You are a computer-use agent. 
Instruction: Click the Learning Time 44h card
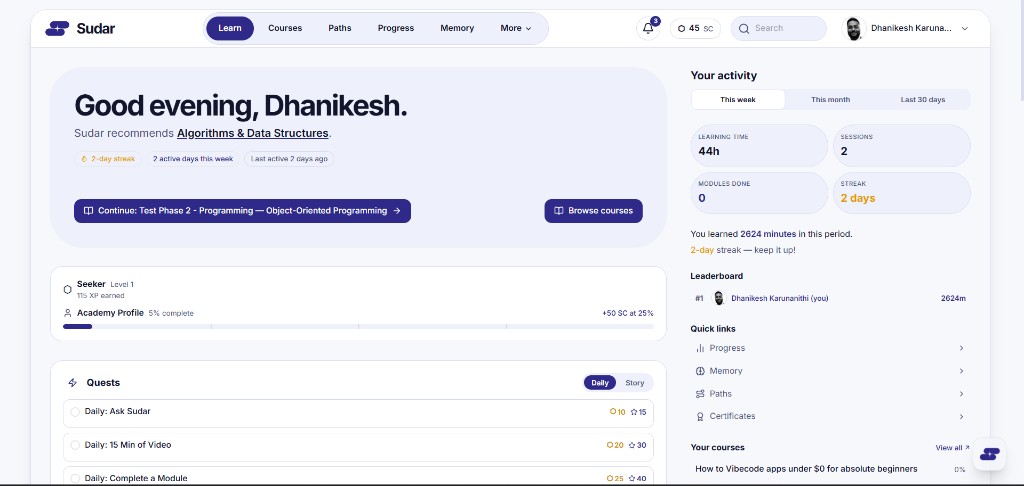[x=759, y=145]
